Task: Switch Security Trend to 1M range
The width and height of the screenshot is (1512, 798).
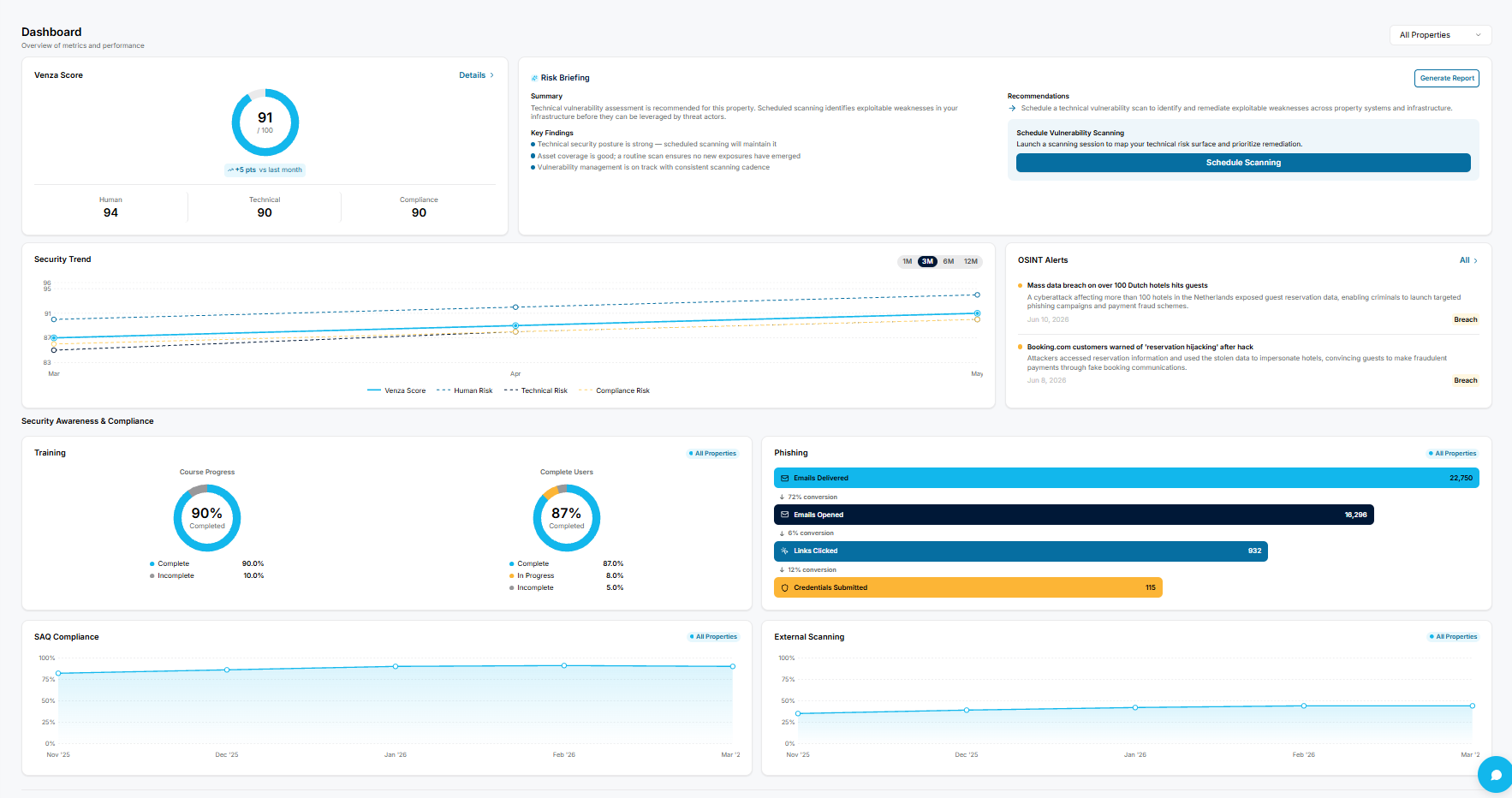Action: coord(907,261)
